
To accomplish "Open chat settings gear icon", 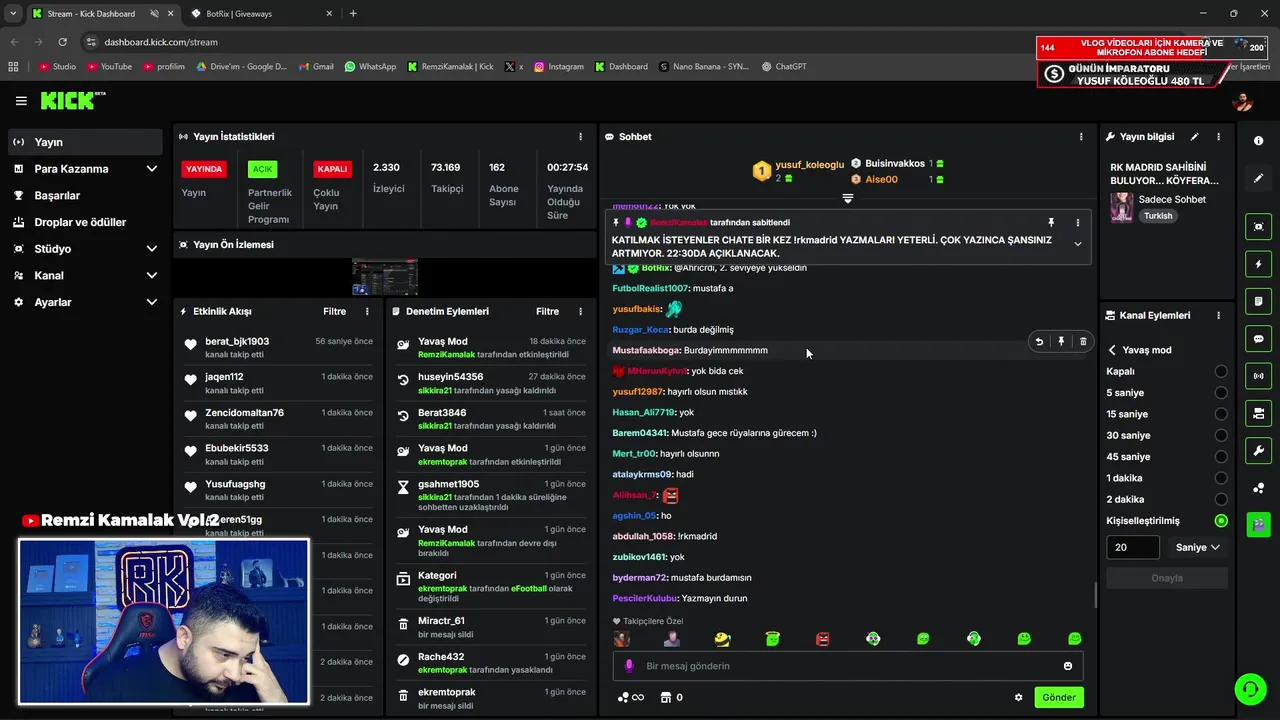I will pos(1019,697).
